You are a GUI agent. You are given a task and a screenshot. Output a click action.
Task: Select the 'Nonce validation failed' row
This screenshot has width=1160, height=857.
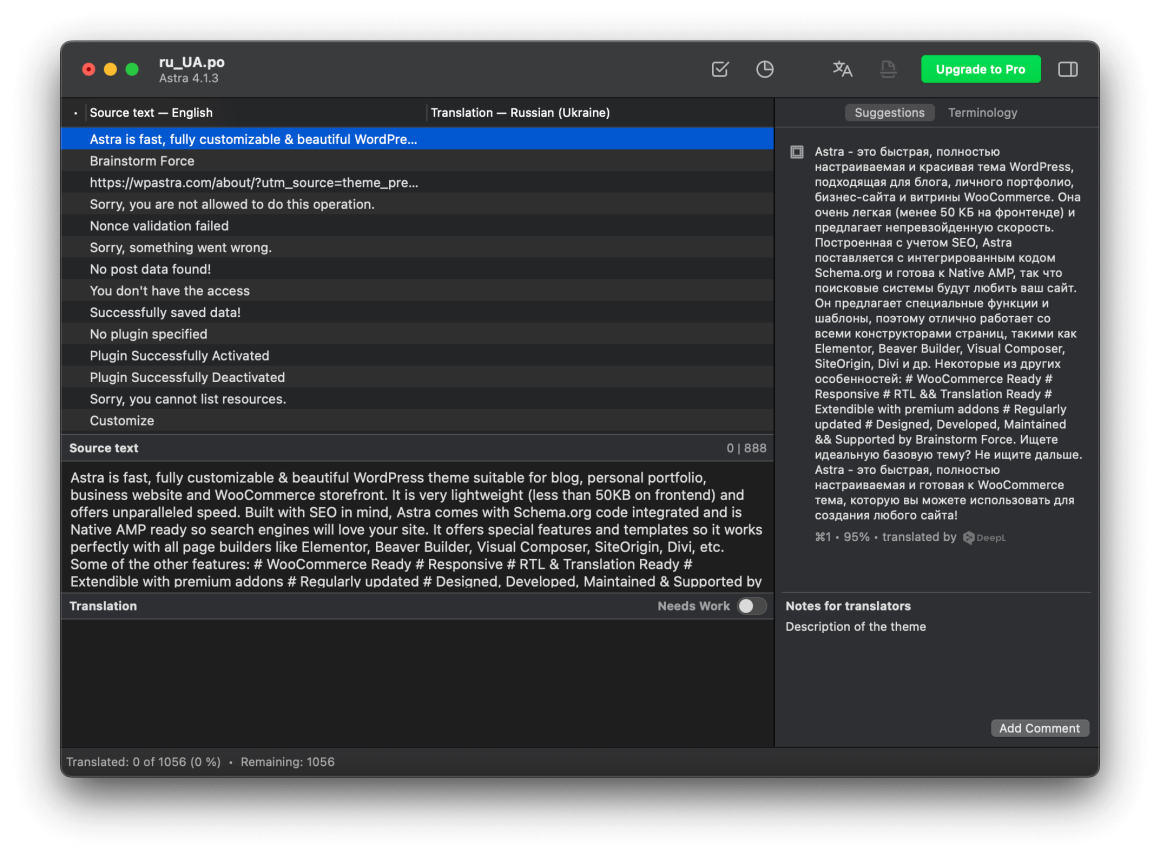tap(417, 226)
